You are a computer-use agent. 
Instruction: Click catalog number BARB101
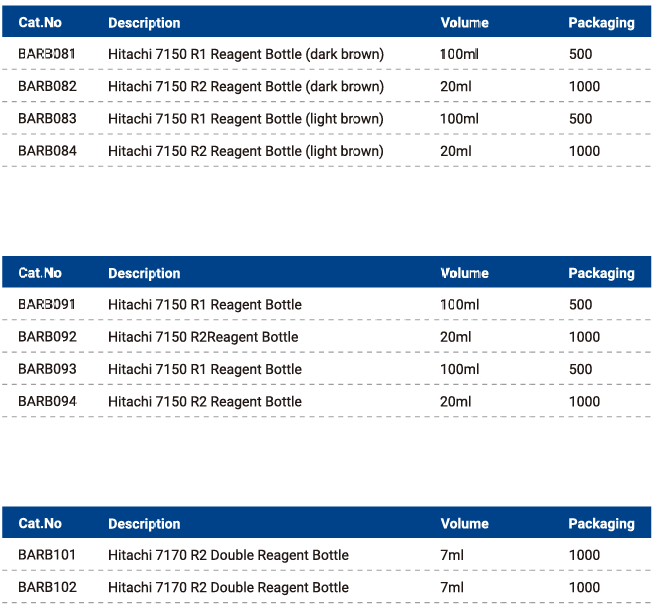47,555
